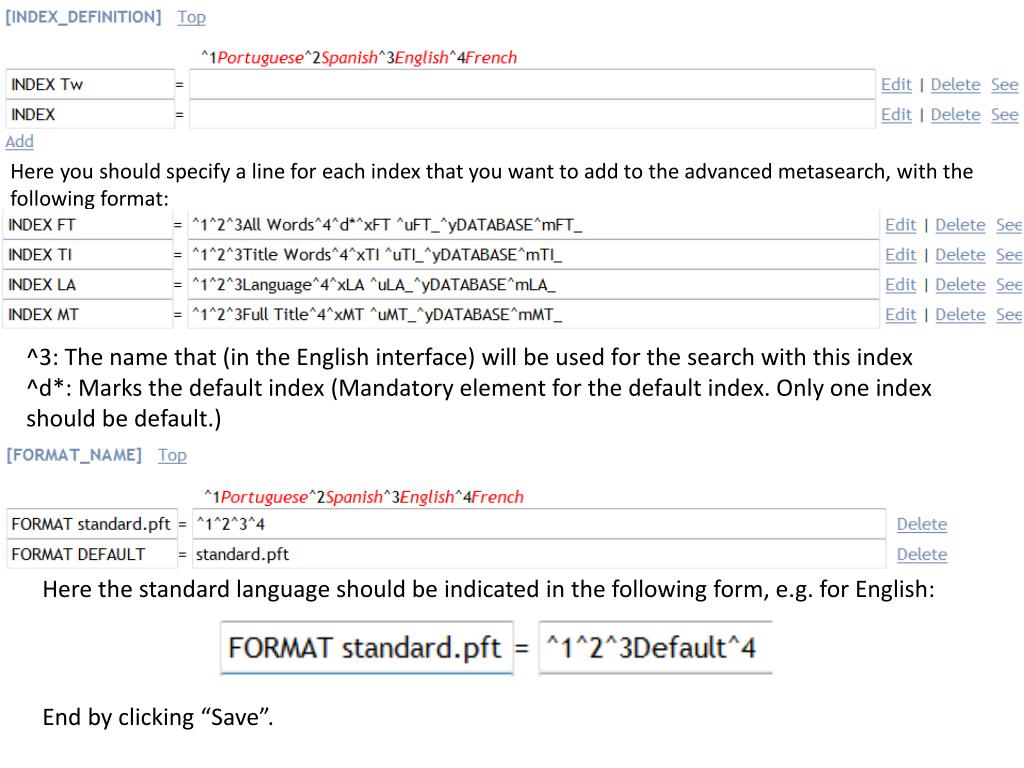This screenshot has width=1024, height=768.
Task: Click the INDEX Tw name field
Action: pos(88,85)
